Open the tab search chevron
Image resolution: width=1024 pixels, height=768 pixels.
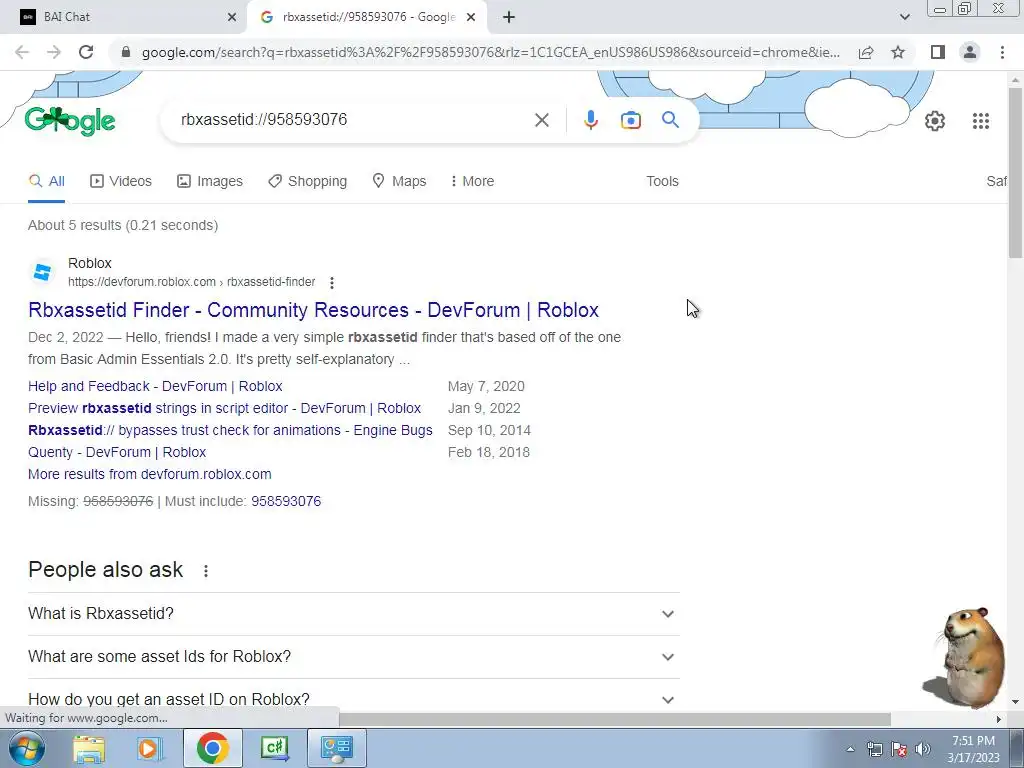[x=904, y=17]
